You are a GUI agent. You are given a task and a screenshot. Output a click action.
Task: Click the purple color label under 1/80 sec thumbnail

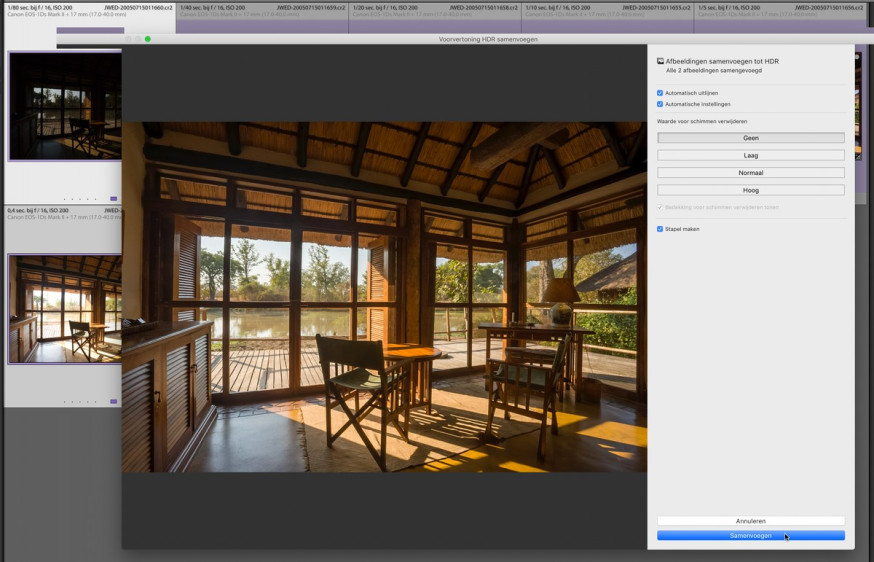114,198
